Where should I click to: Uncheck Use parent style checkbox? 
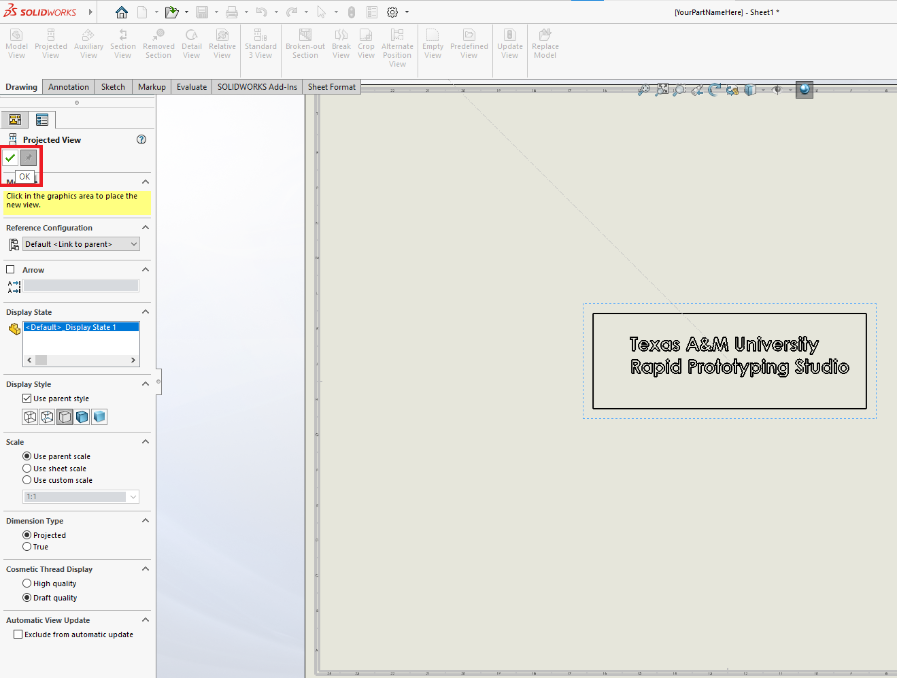pos(27,398)
